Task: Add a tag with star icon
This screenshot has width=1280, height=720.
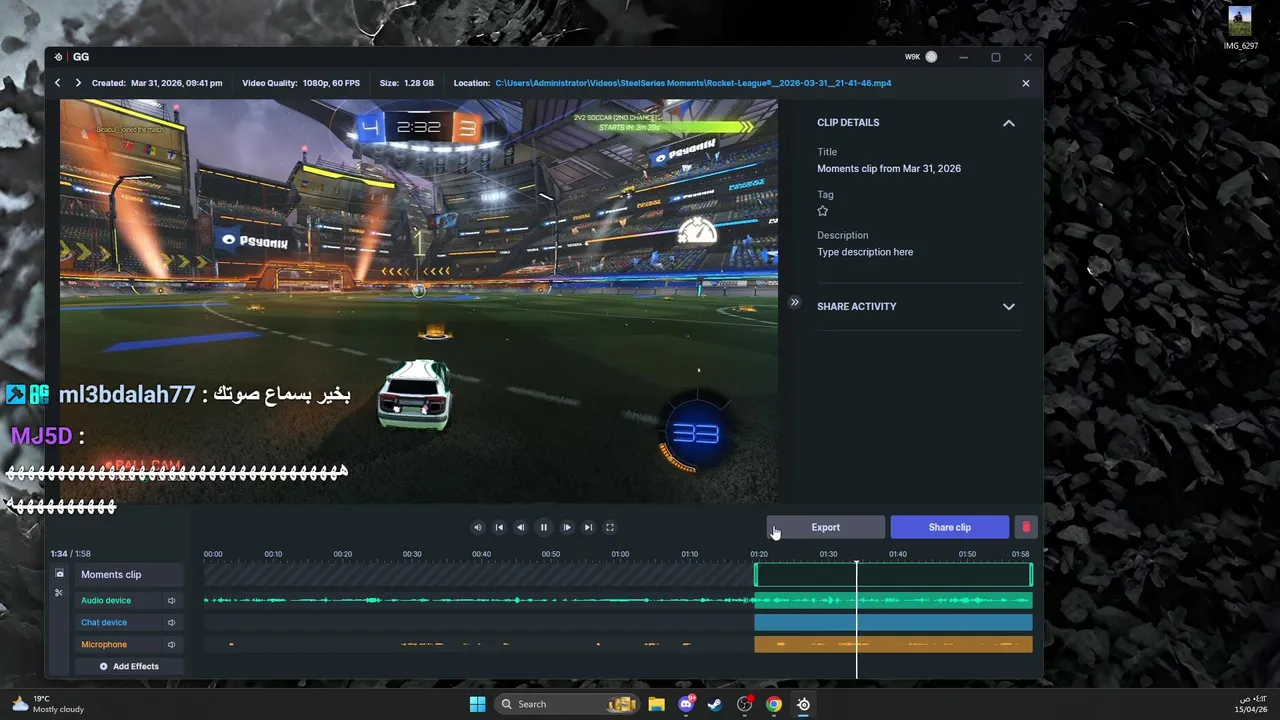Action: (823, 211)
